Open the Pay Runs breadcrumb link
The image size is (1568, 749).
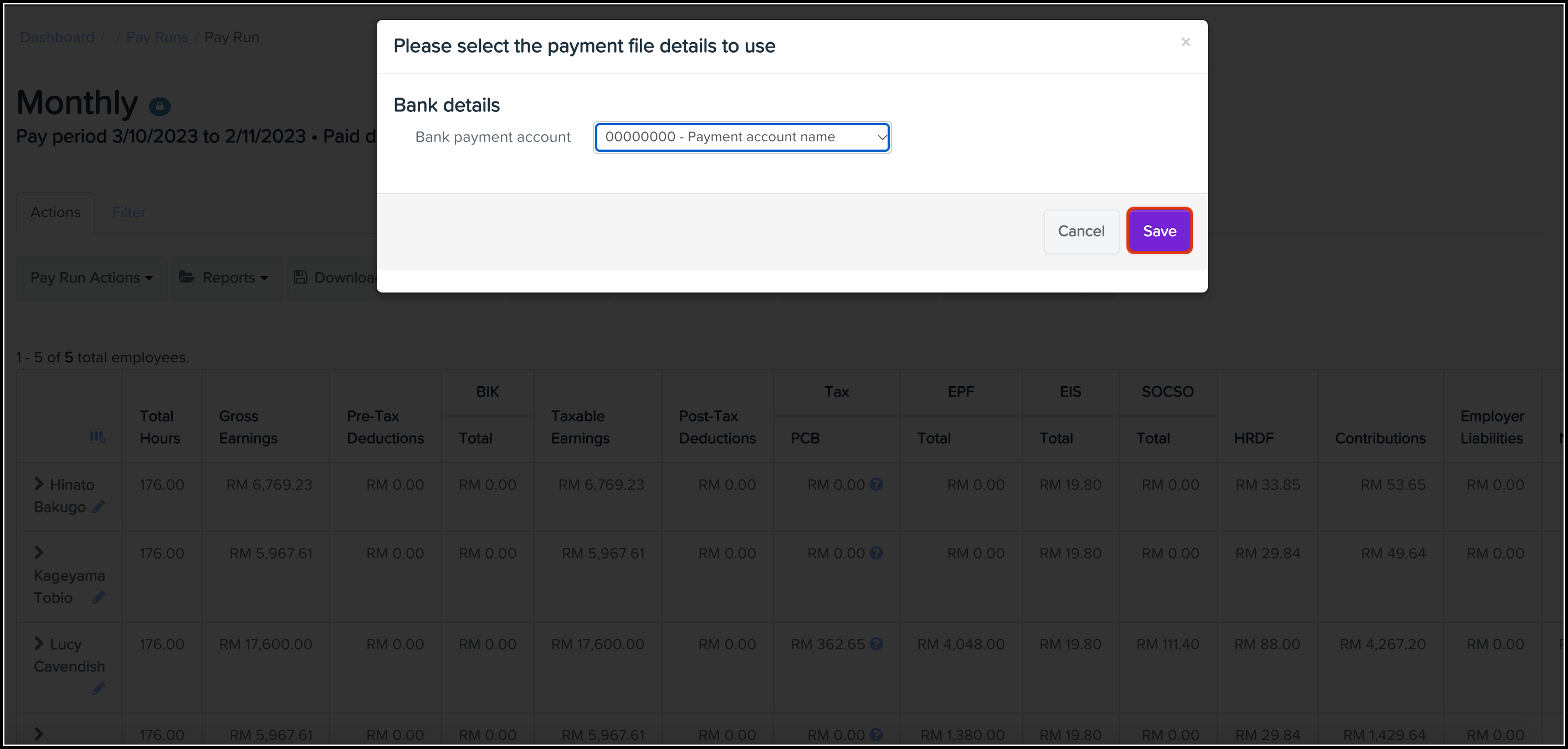tap(157, 37)
